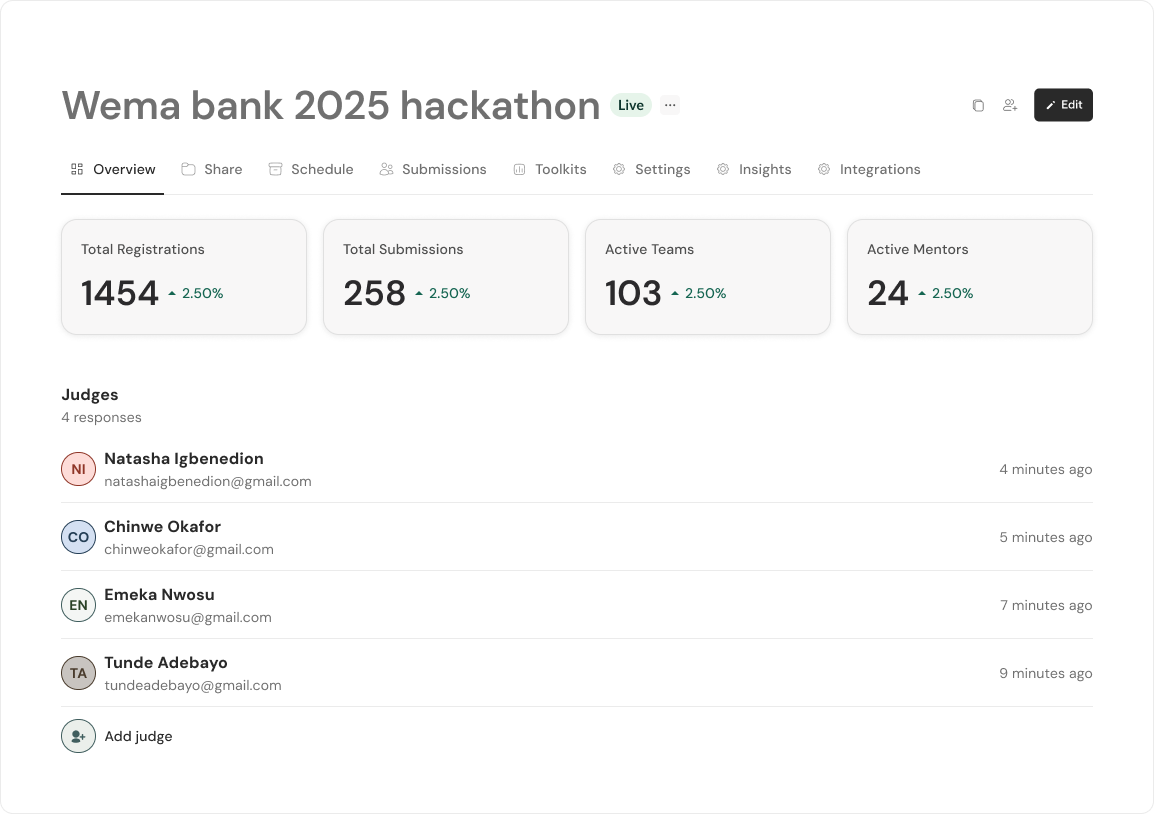Click the Add judge text link
Screen dimensions: 1154x814
[x=139, y=736]
